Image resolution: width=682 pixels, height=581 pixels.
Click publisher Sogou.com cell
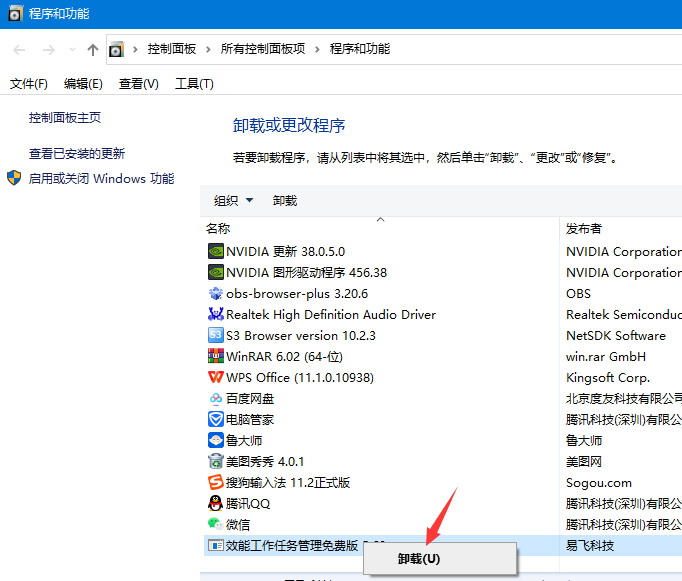tap(598, 483)
